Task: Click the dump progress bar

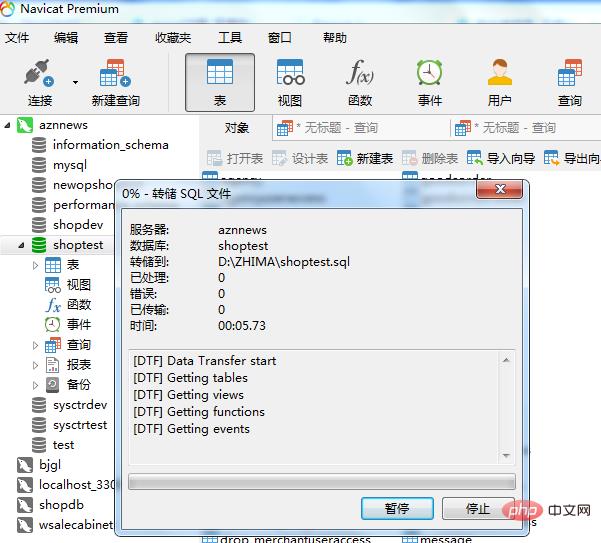Action: pyautogui.click(x=322, y=482)
